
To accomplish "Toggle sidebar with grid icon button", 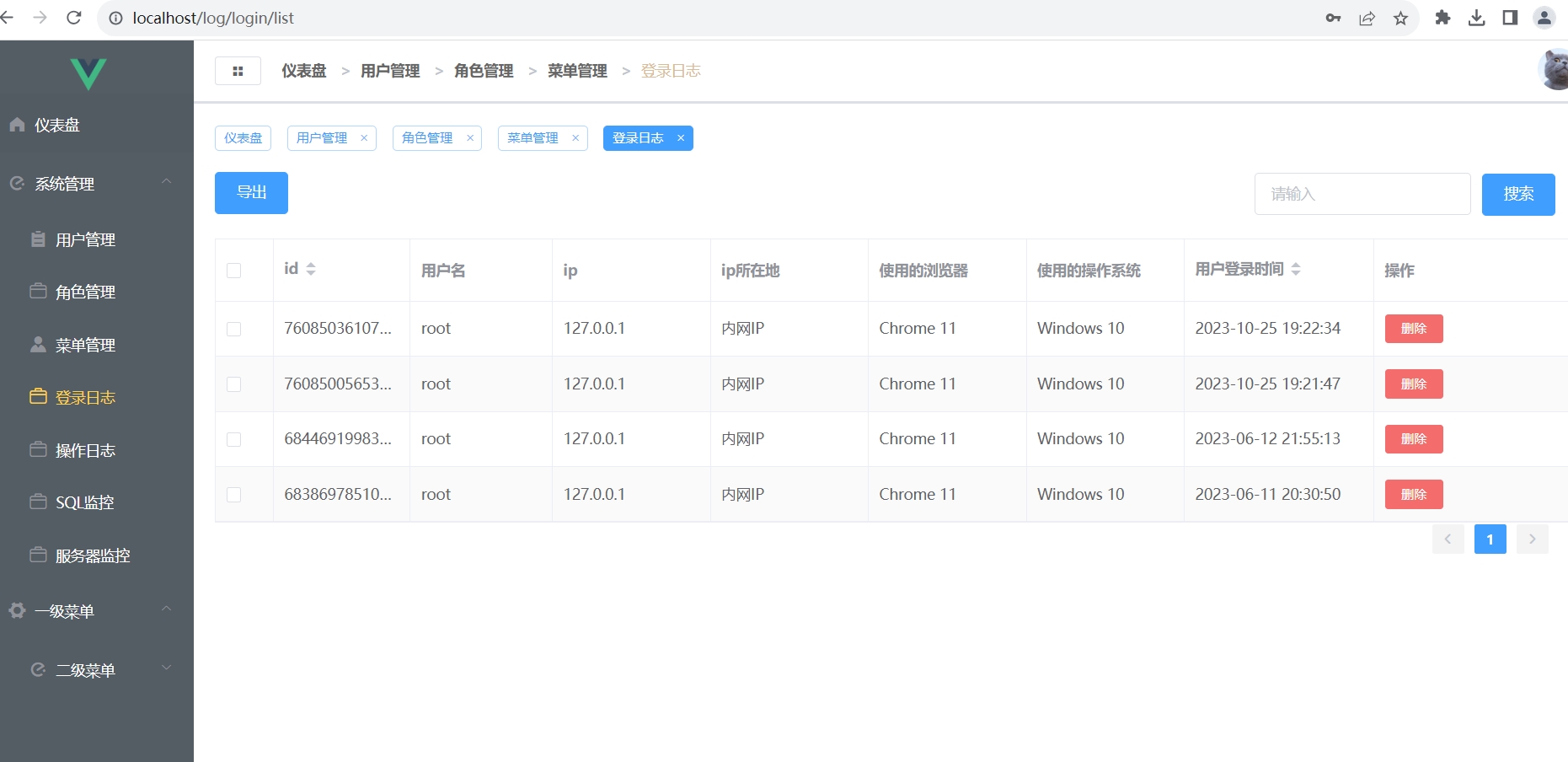I will (238, 71).
